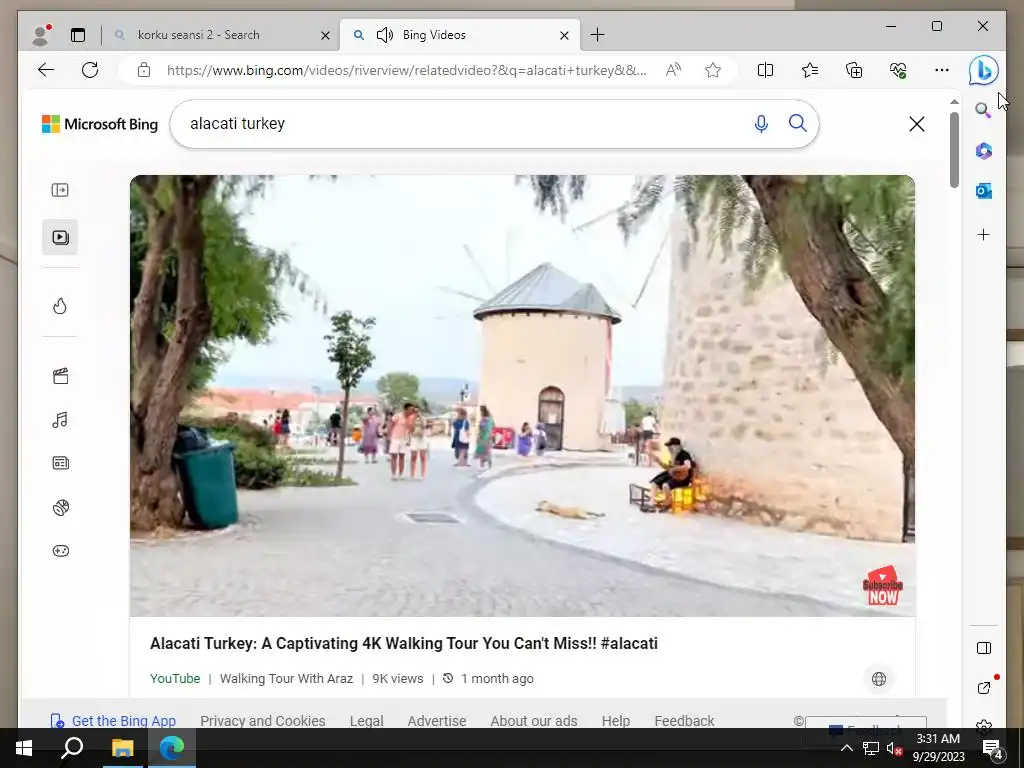The height and width of the screenshot is (768, 1024).
Task: Refresh the current page
Action: pyautogui.click(x=90, y=70)
